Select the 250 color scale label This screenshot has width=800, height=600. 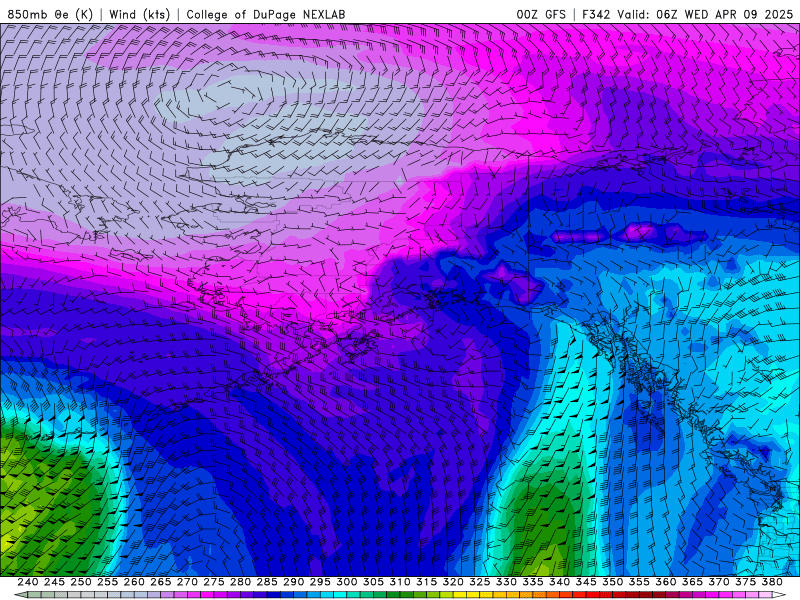tap(81, 582)
